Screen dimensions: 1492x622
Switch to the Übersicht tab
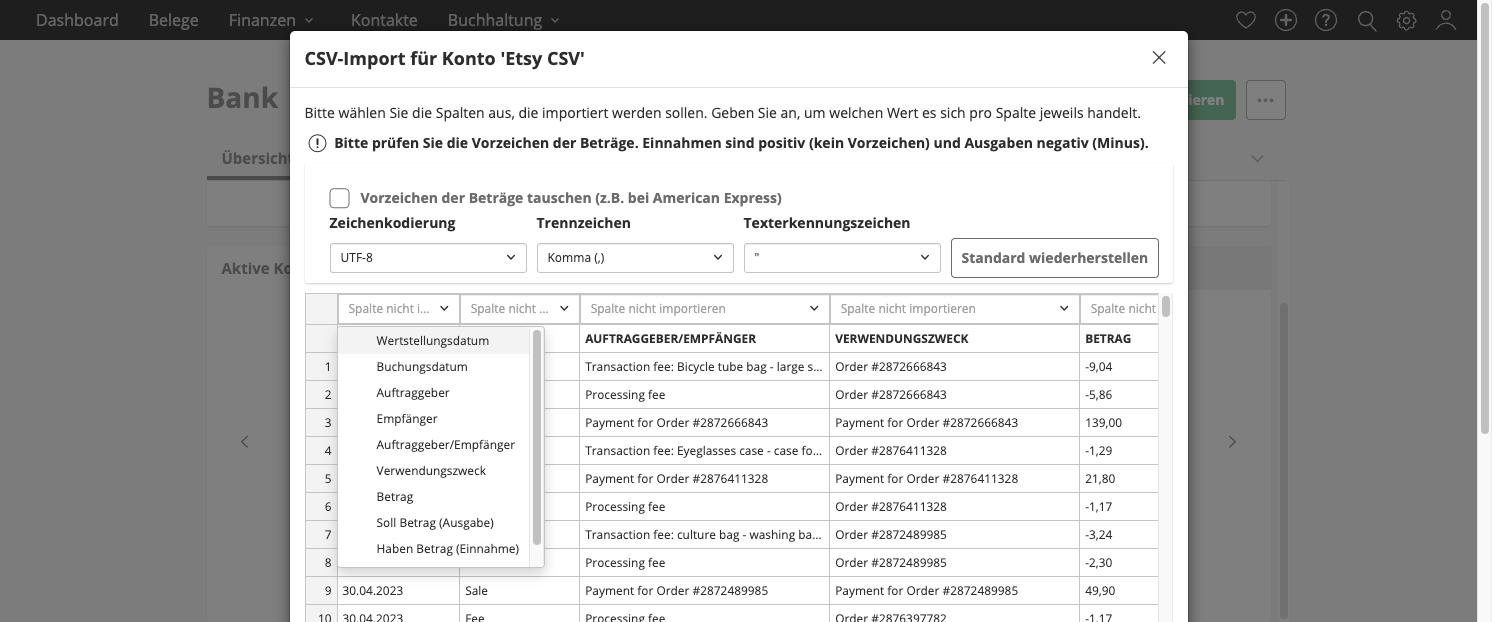click(255, 158)
